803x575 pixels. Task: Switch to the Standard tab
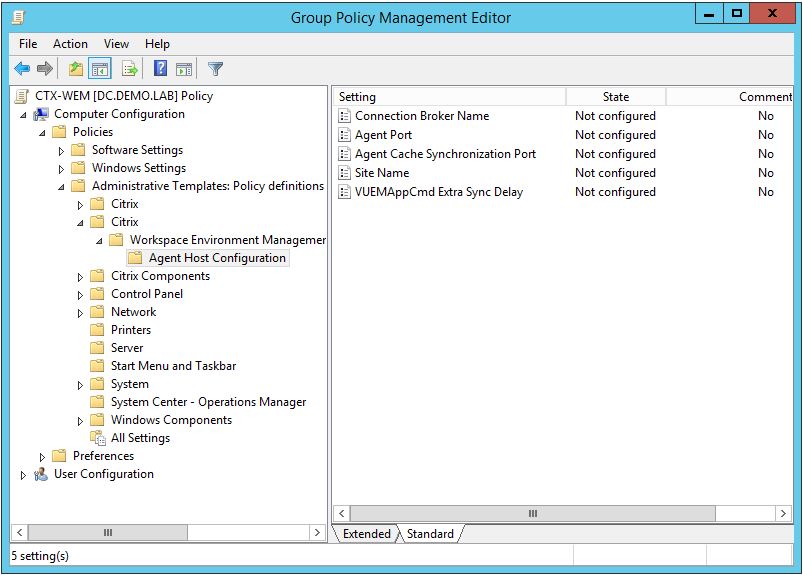coord(430,534)
